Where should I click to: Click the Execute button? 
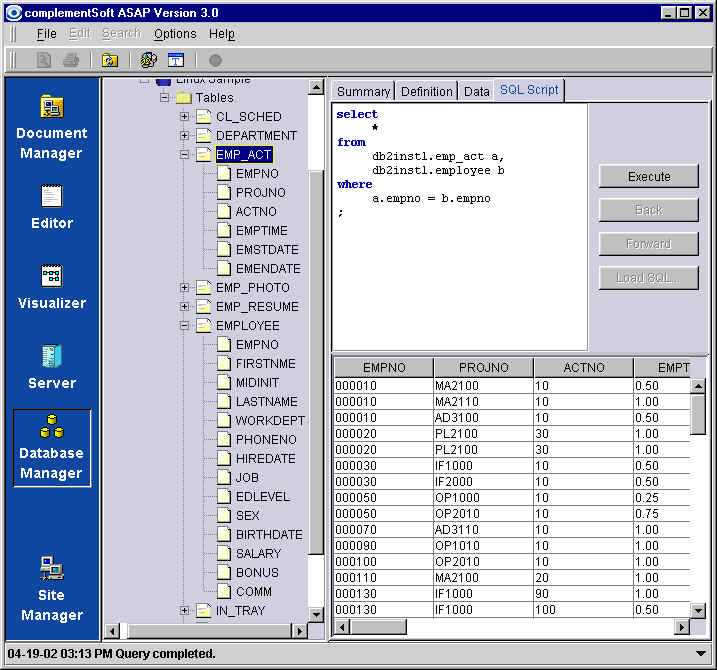[648, 177]
